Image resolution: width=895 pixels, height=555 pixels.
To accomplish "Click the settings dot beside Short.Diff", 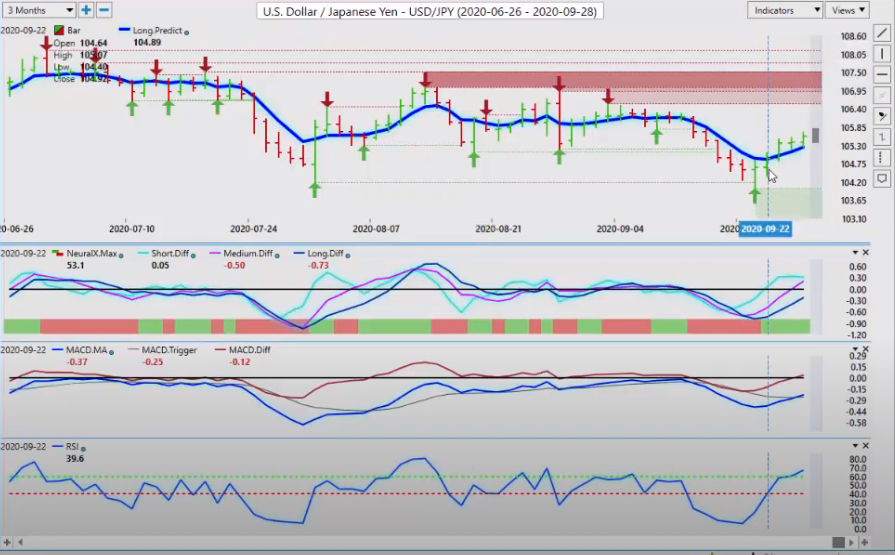I will point(193,256).
